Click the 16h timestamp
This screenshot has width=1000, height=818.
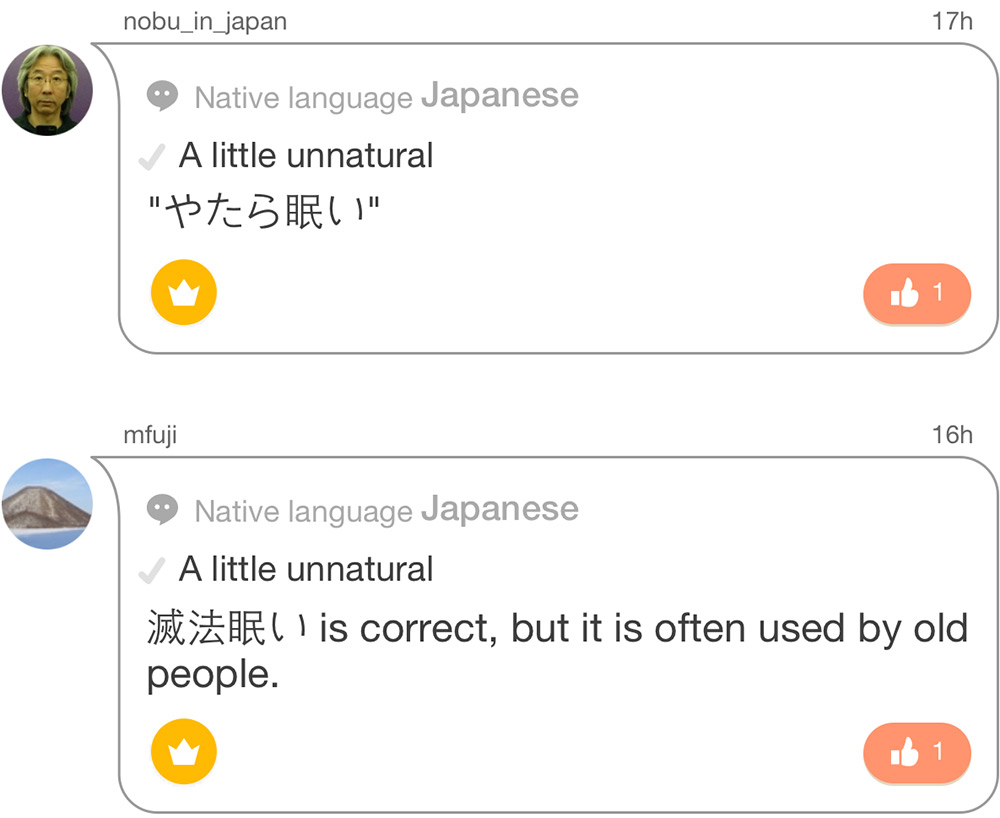(x=952, y=435)
